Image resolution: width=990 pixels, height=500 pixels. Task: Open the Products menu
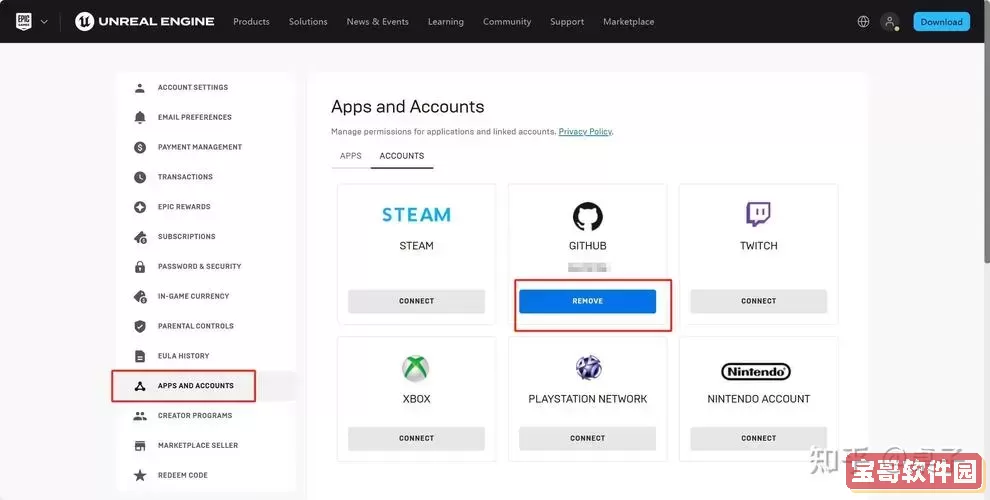[251, 21]
